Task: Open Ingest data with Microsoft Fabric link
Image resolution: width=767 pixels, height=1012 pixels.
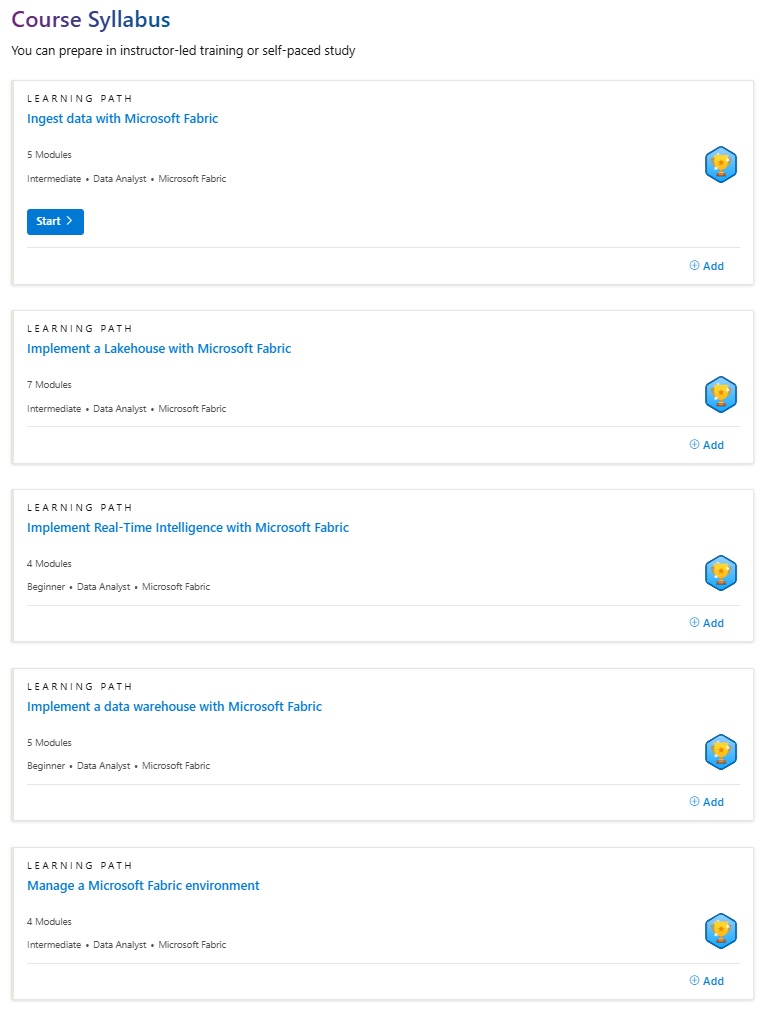Action: pyautogui.click(x=123, y=119)
